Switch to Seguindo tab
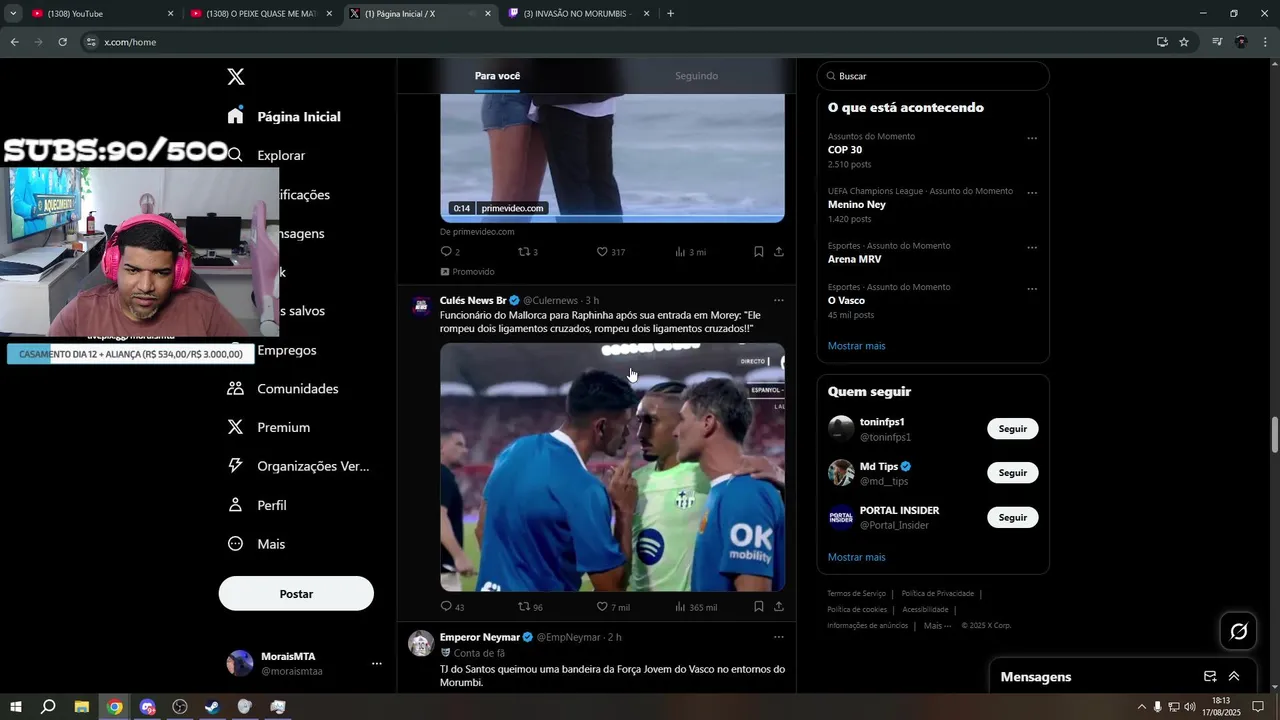1280x720 pixels. click(696, 76)
